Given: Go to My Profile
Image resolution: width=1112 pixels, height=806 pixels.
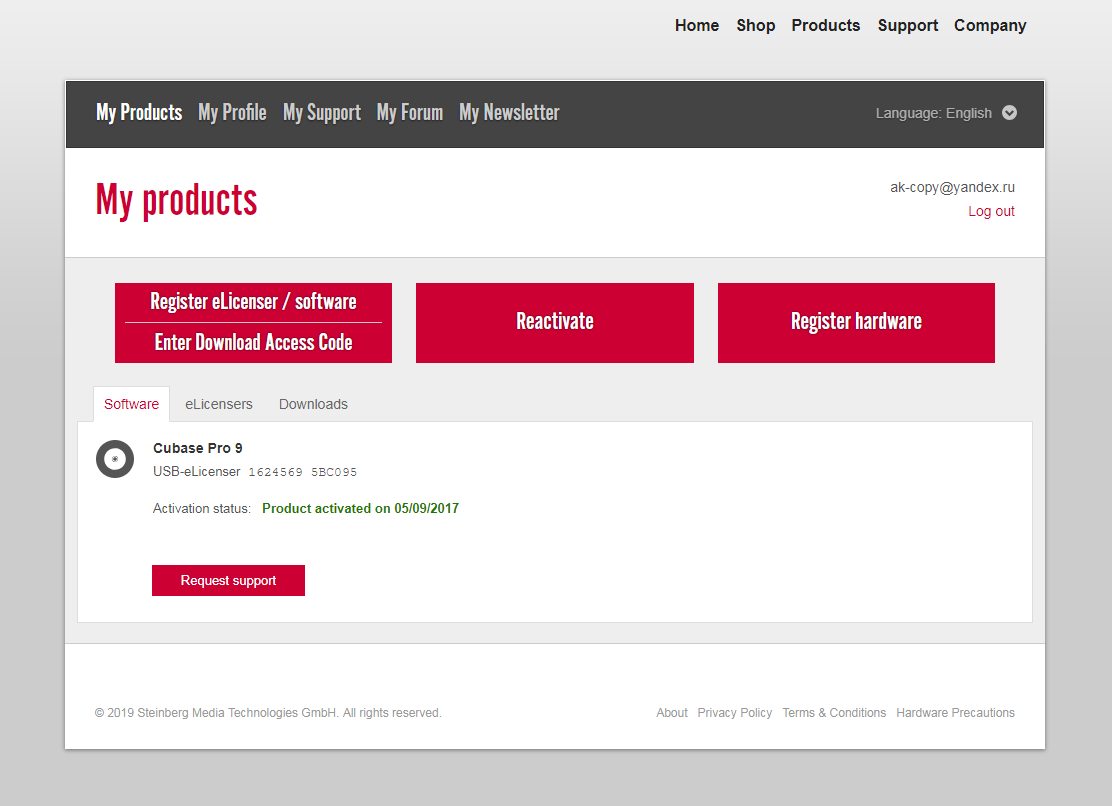Looking at the screenshot, I should (233, 113).
